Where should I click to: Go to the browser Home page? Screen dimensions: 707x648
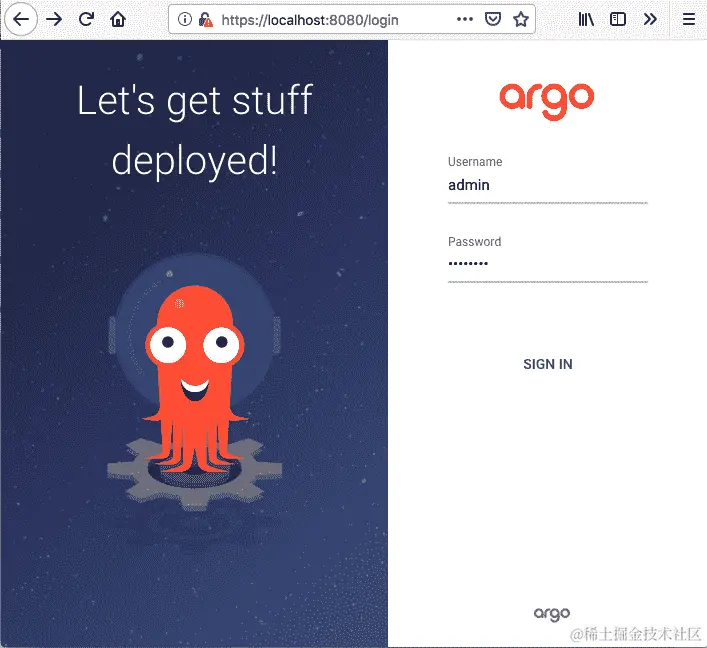click(x=118, y=19)
